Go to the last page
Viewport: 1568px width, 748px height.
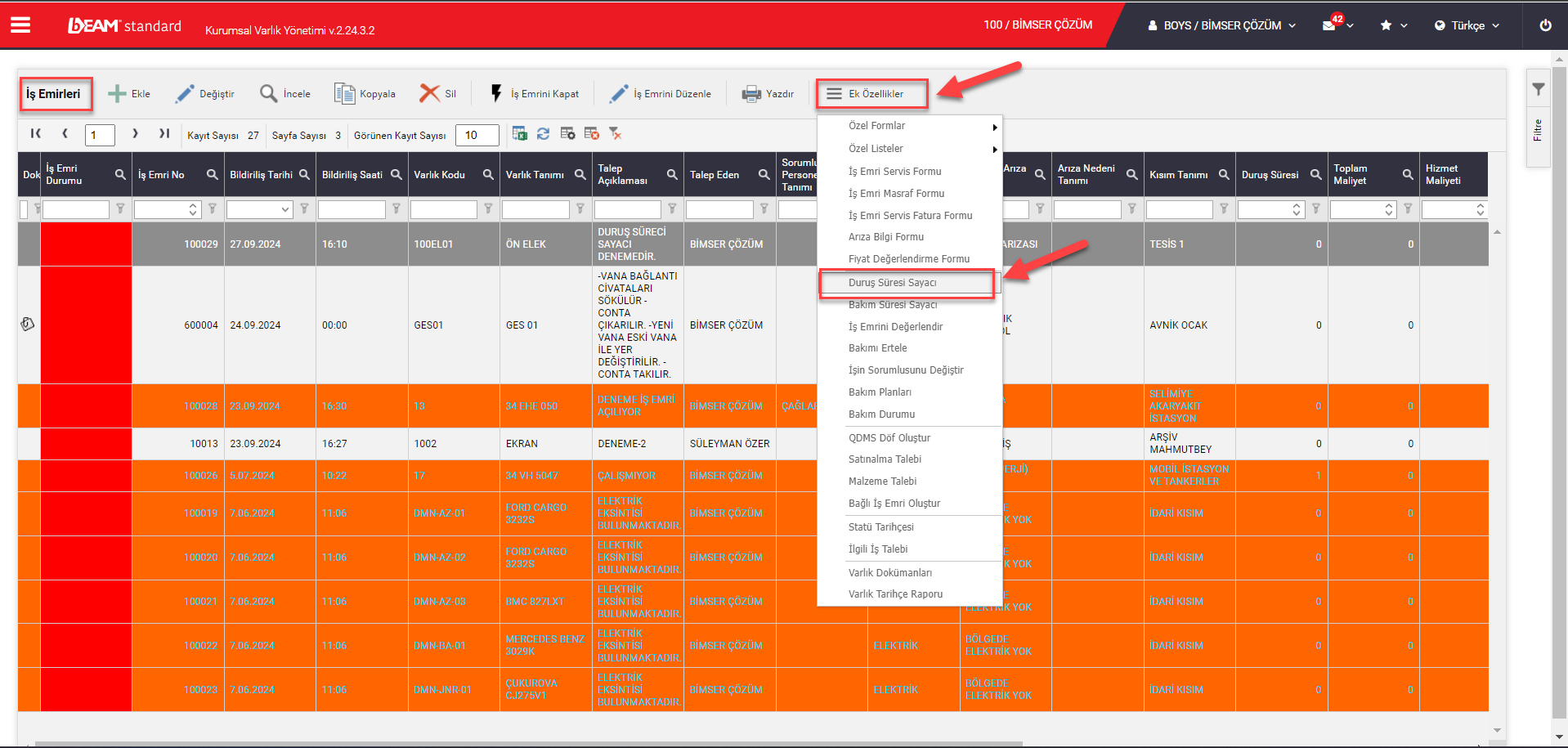164,133
